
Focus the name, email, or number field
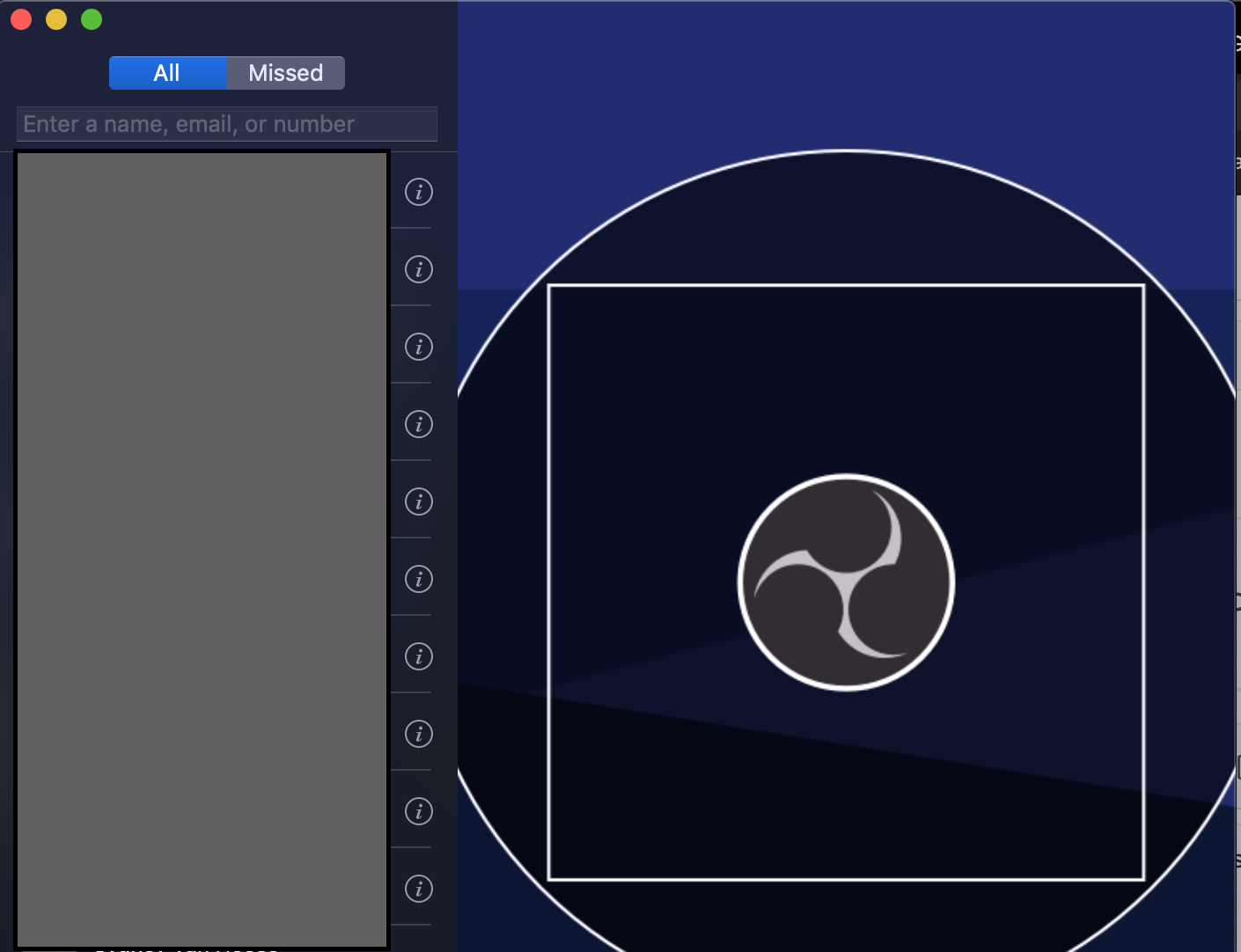[227, 124]
